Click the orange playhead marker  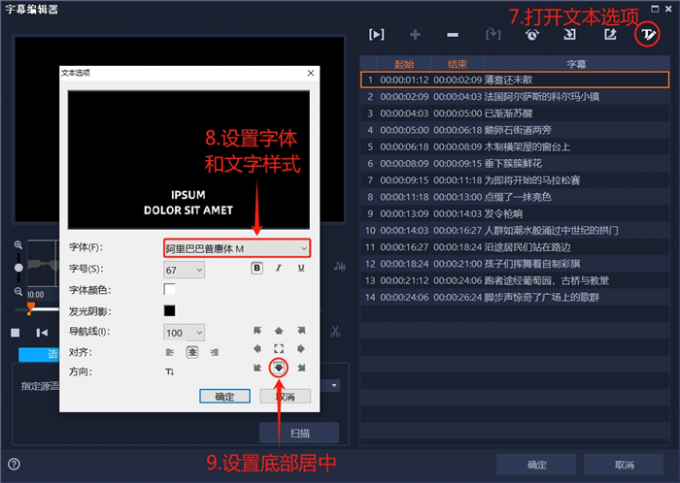[30, 308]
